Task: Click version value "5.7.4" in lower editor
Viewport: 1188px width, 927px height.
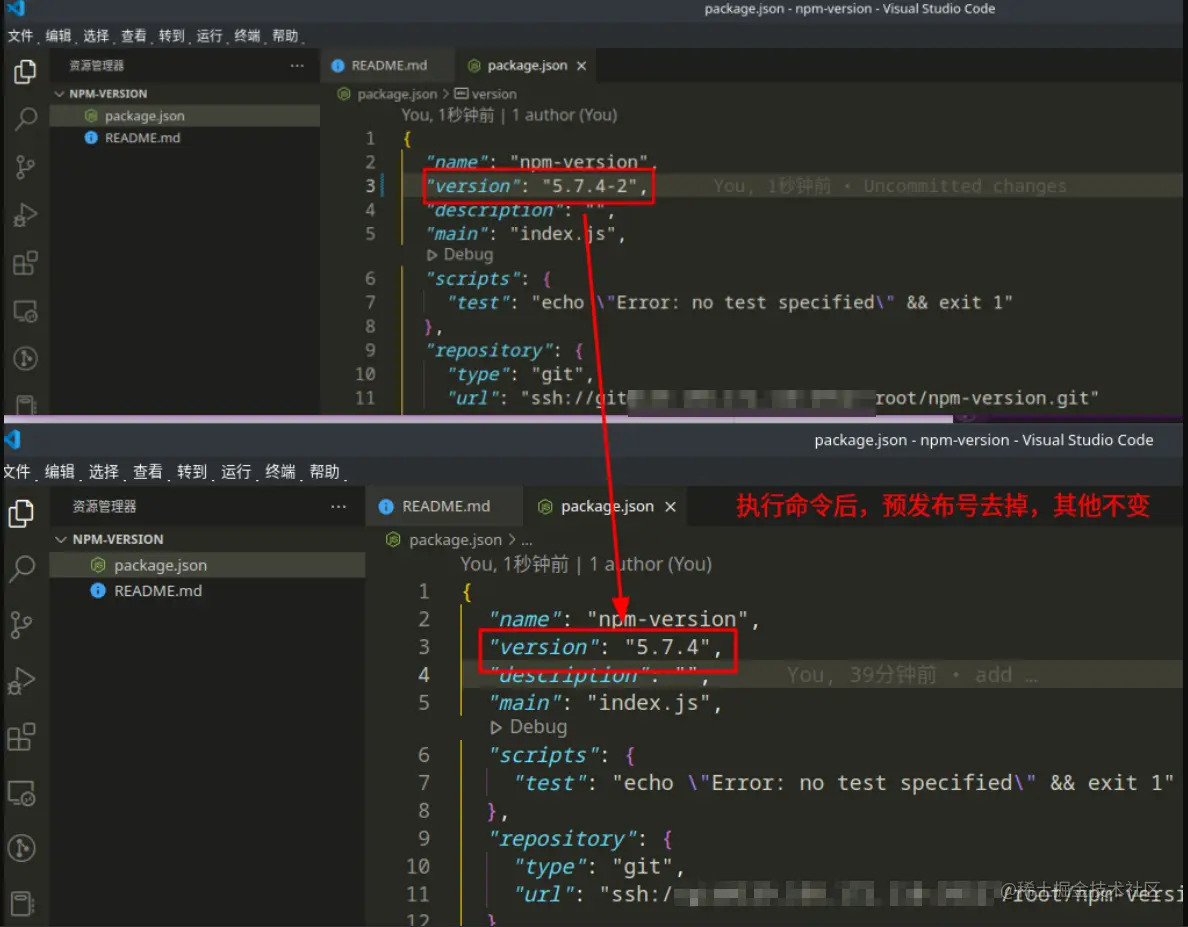Action: pyautogui.click(x=667, y=648)
